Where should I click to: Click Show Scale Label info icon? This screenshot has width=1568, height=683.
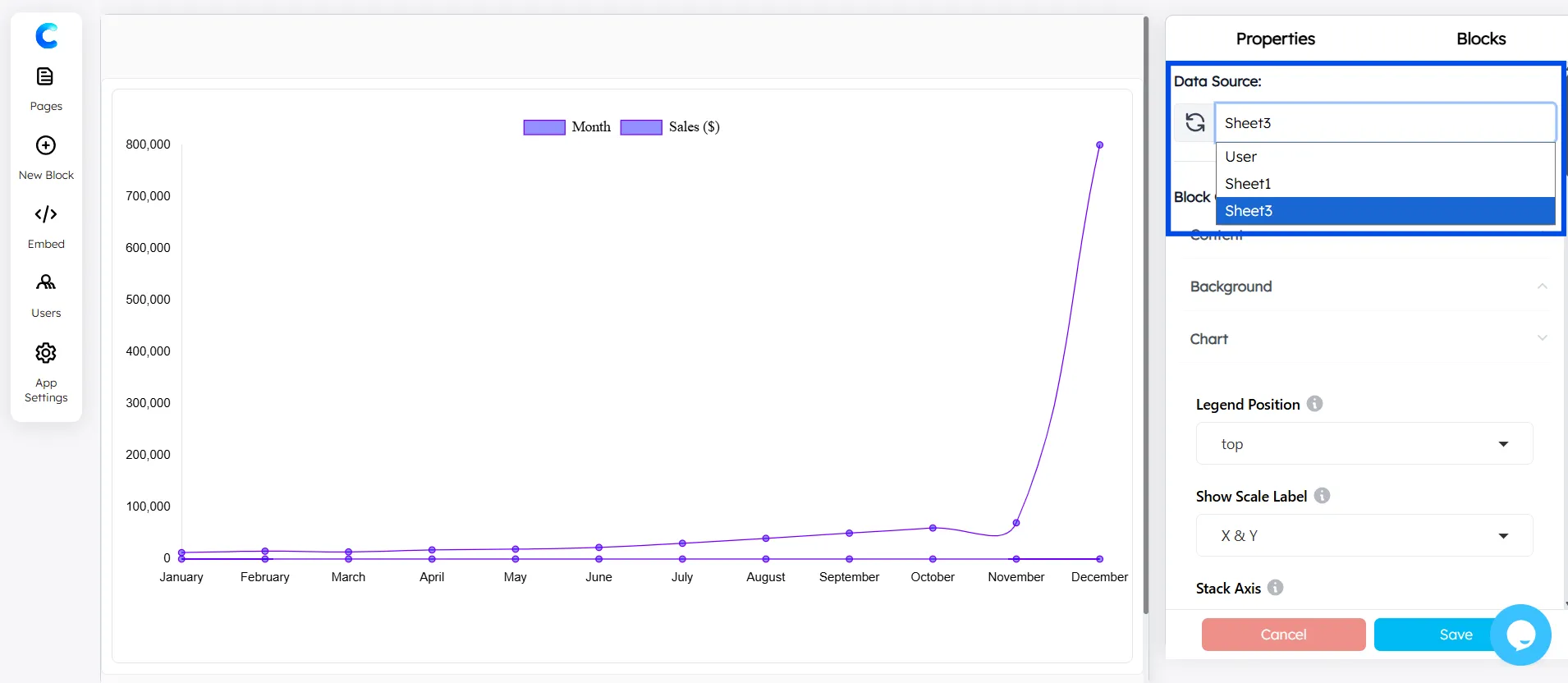pos(1322,496)
